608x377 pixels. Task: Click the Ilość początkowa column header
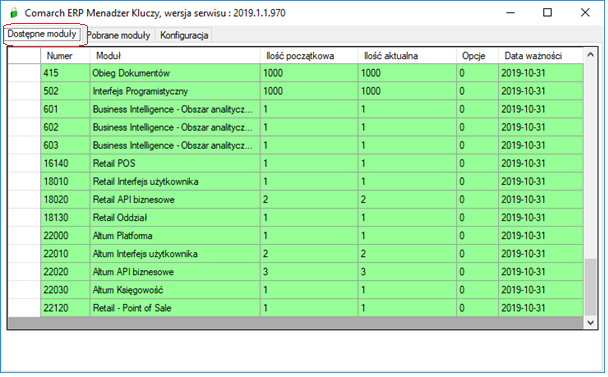(309, 56)
